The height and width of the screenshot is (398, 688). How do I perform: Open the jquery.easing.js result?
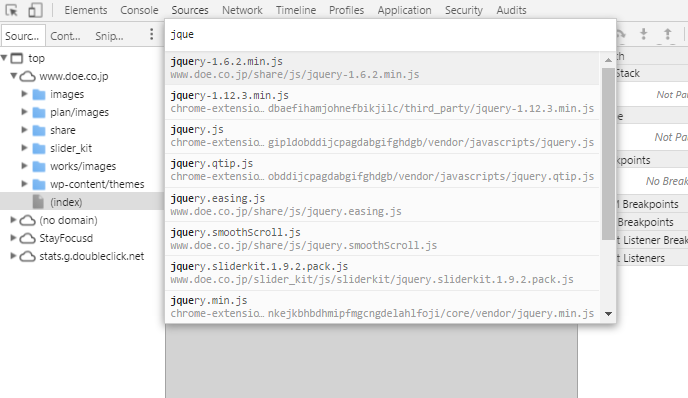pyautogui.click(x=382, y=204)
